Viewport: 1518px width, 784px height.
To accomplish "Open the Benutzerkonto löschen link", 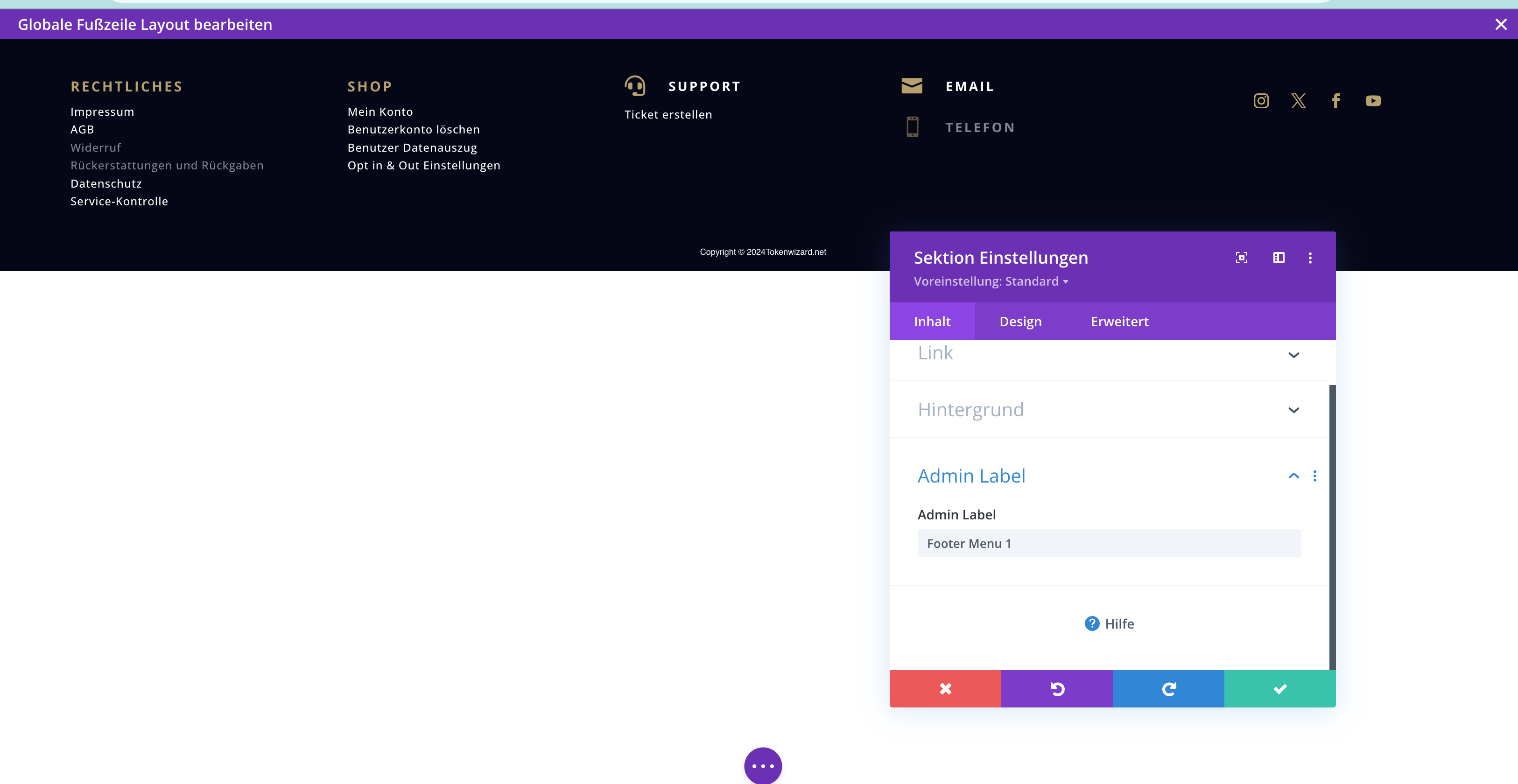I will (414, 129).
